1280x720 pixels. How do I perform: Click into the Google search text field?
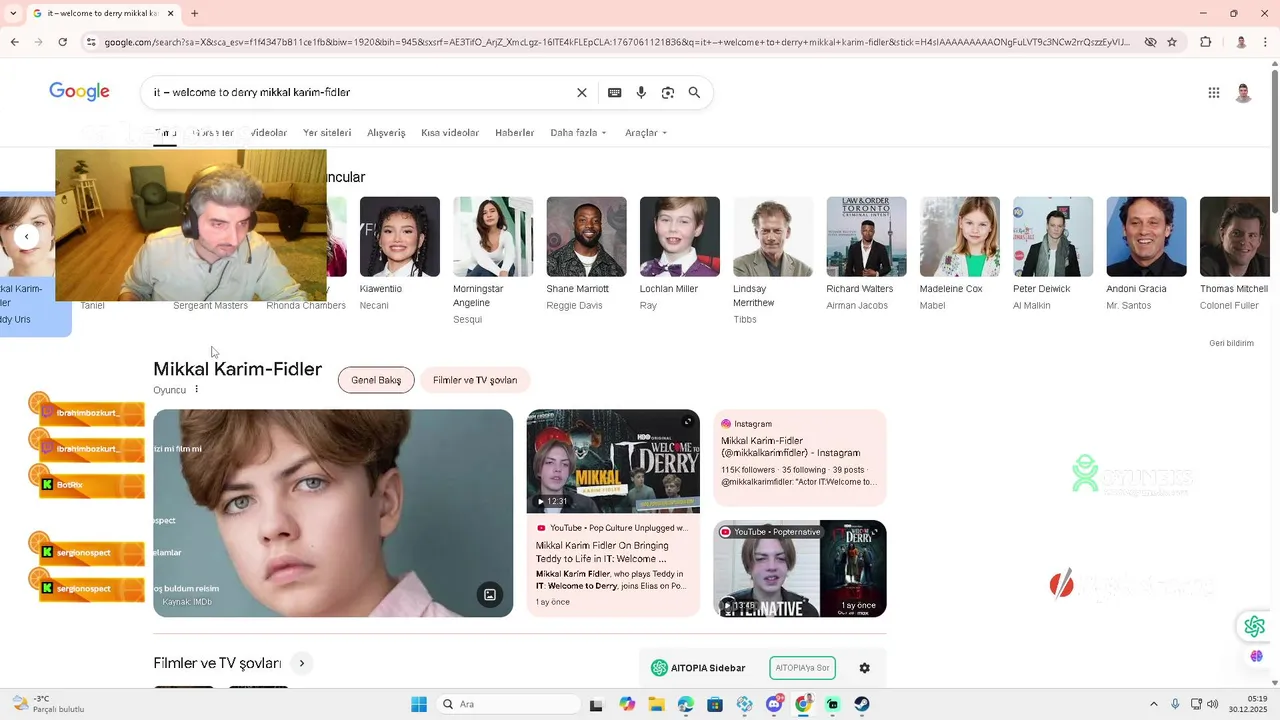pos(360,93)
